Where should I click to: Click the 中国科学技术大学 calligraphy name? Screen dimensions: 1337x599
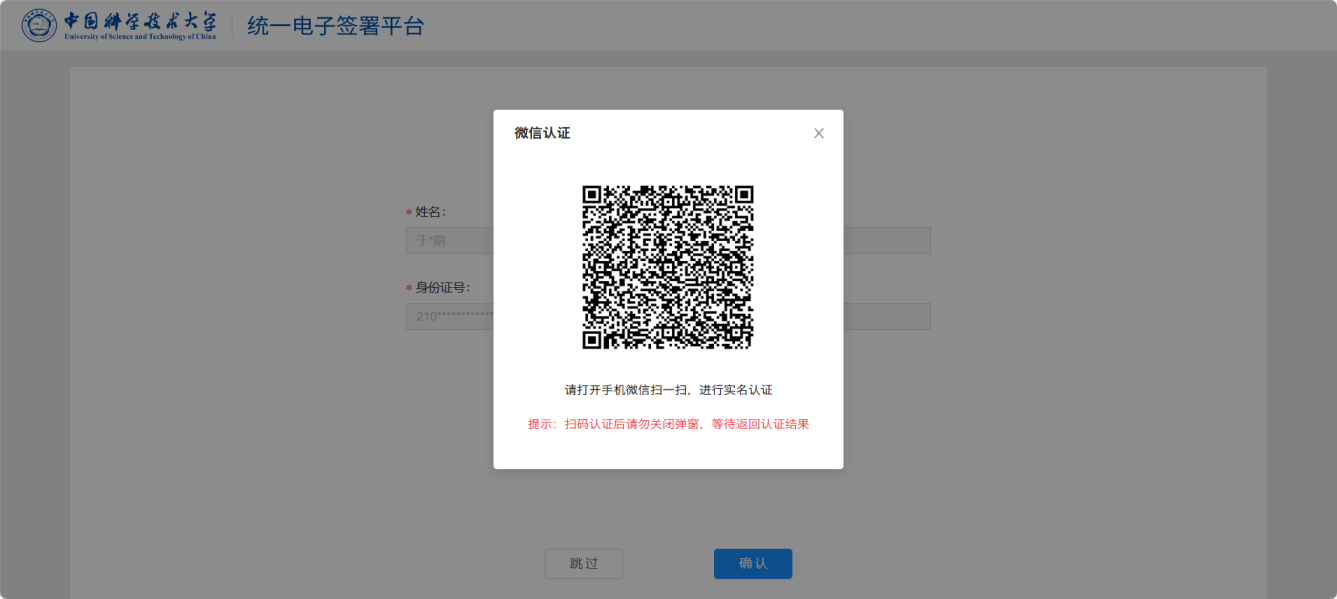point(140,20)
